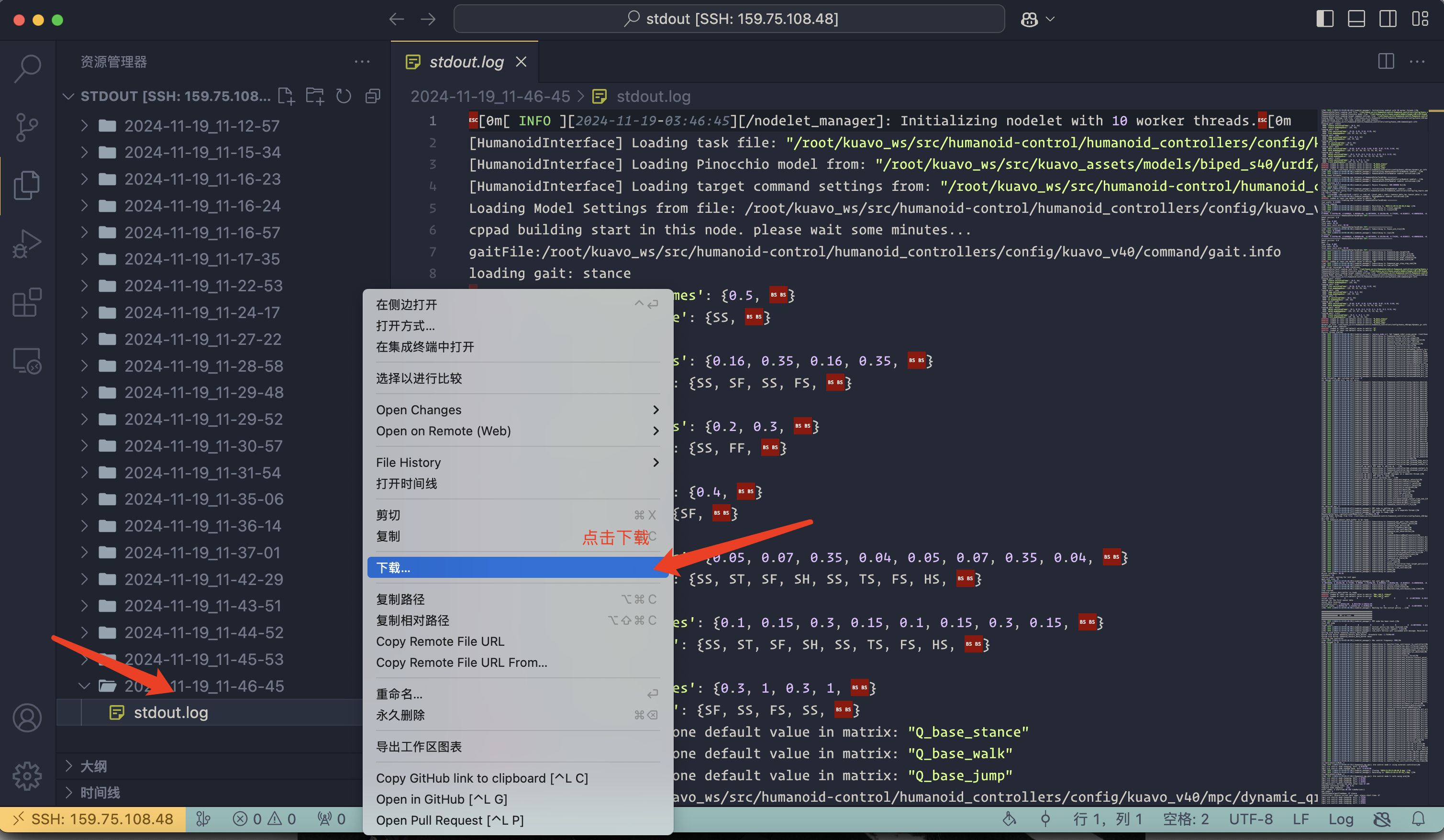This screenshot has height=840, width=1444.
Task: Refresh the explorer file tree
Action: pos(343,96)
